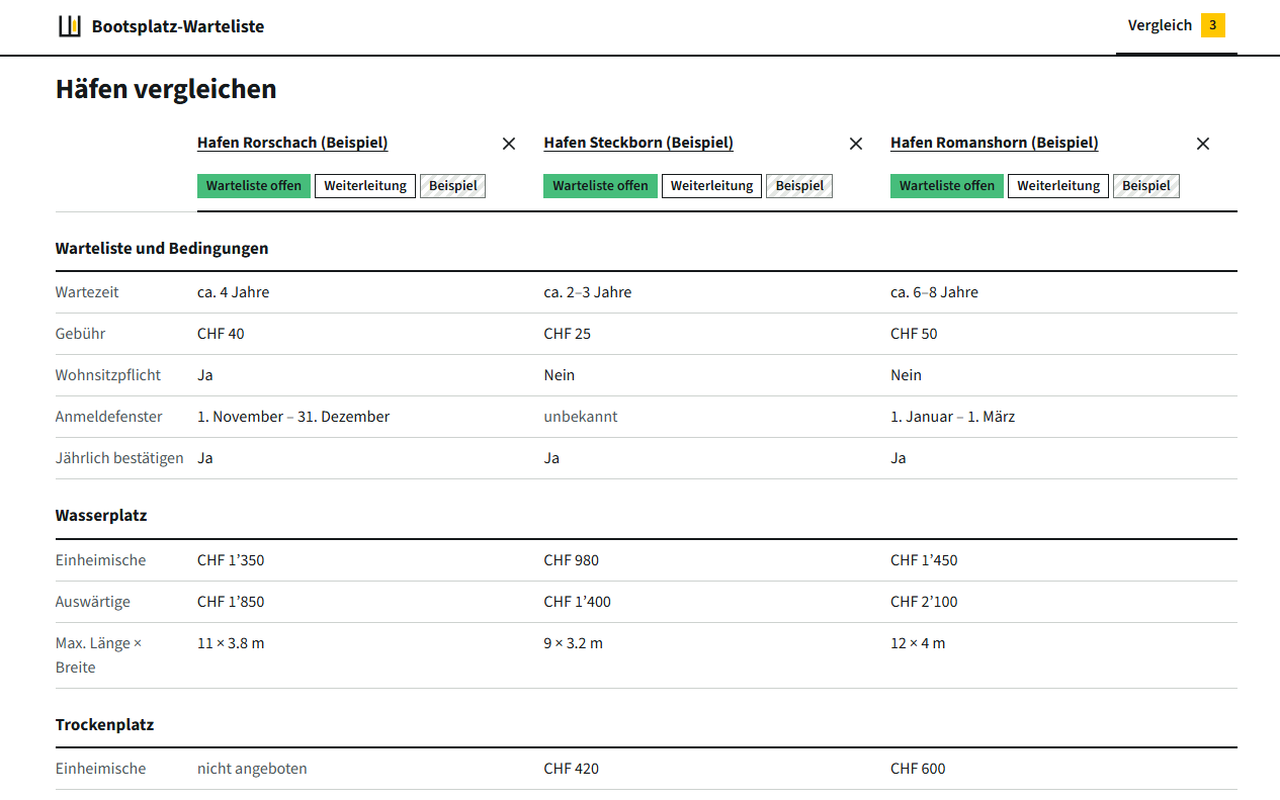Click the 'CHF 1’350' Wasserplatz value
The height and width of the screenshot is (800, 1280).
click(x=231, y=560)
